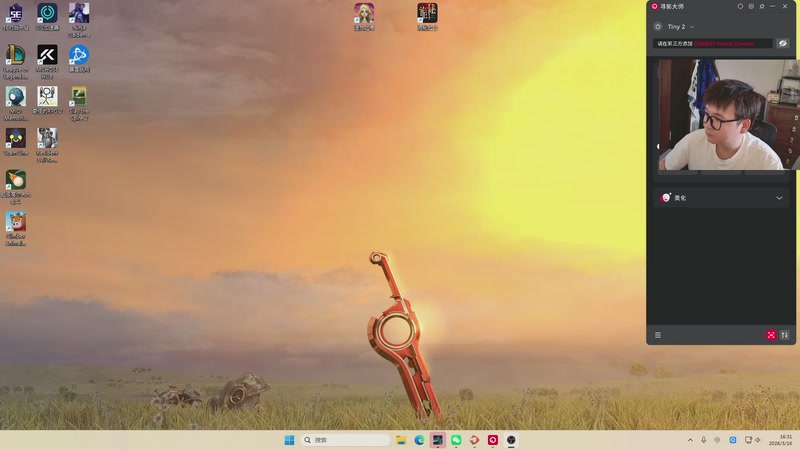Screen dimensions: 800x450
Task: Open the Windows Start menu
Action: tap(289, 440)
